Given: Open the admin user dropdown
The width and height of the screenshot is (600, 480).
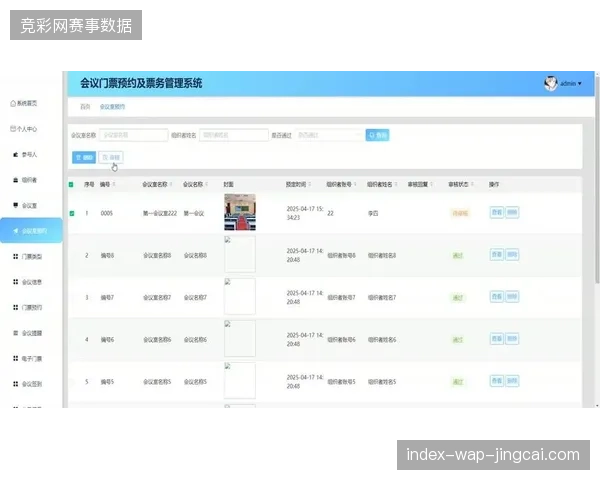Looking at the screenshot, I should 571,83.
